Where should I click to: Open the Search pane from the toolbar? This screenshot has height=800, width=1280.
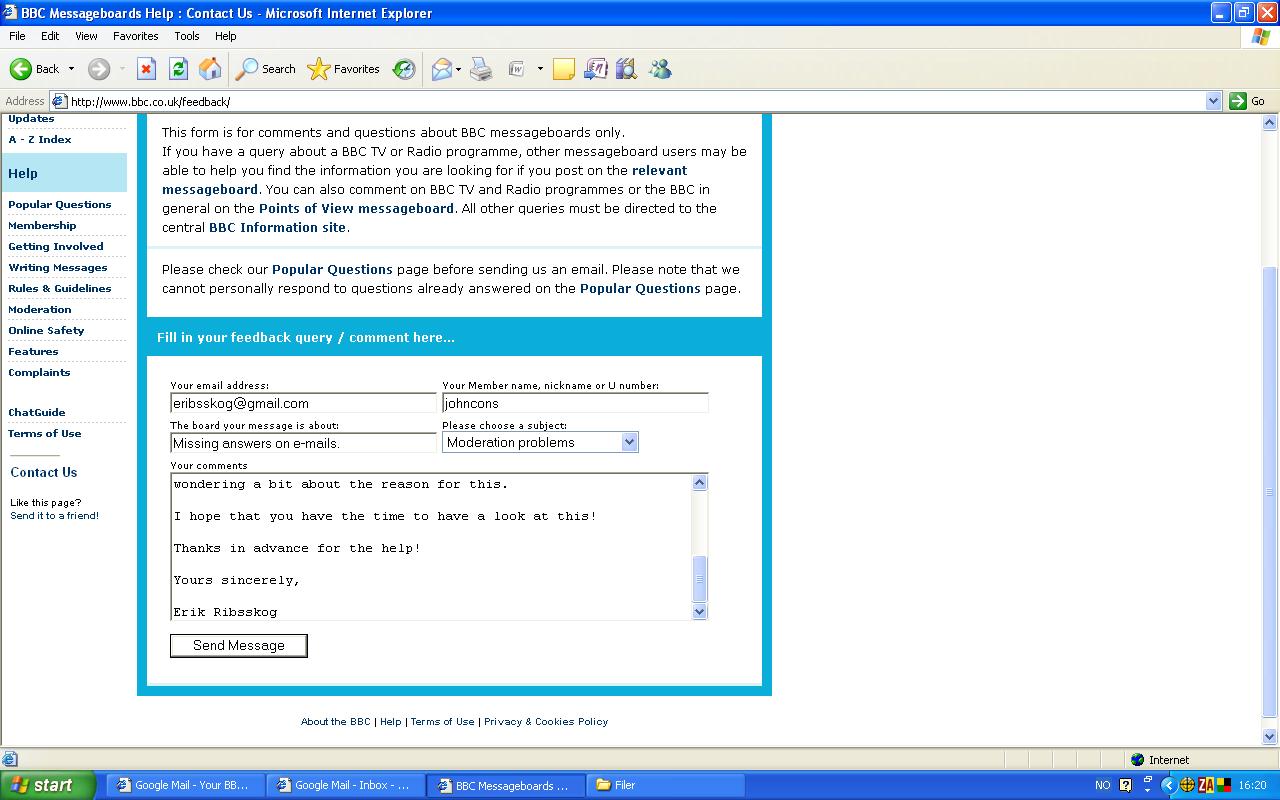coord(266,69)
